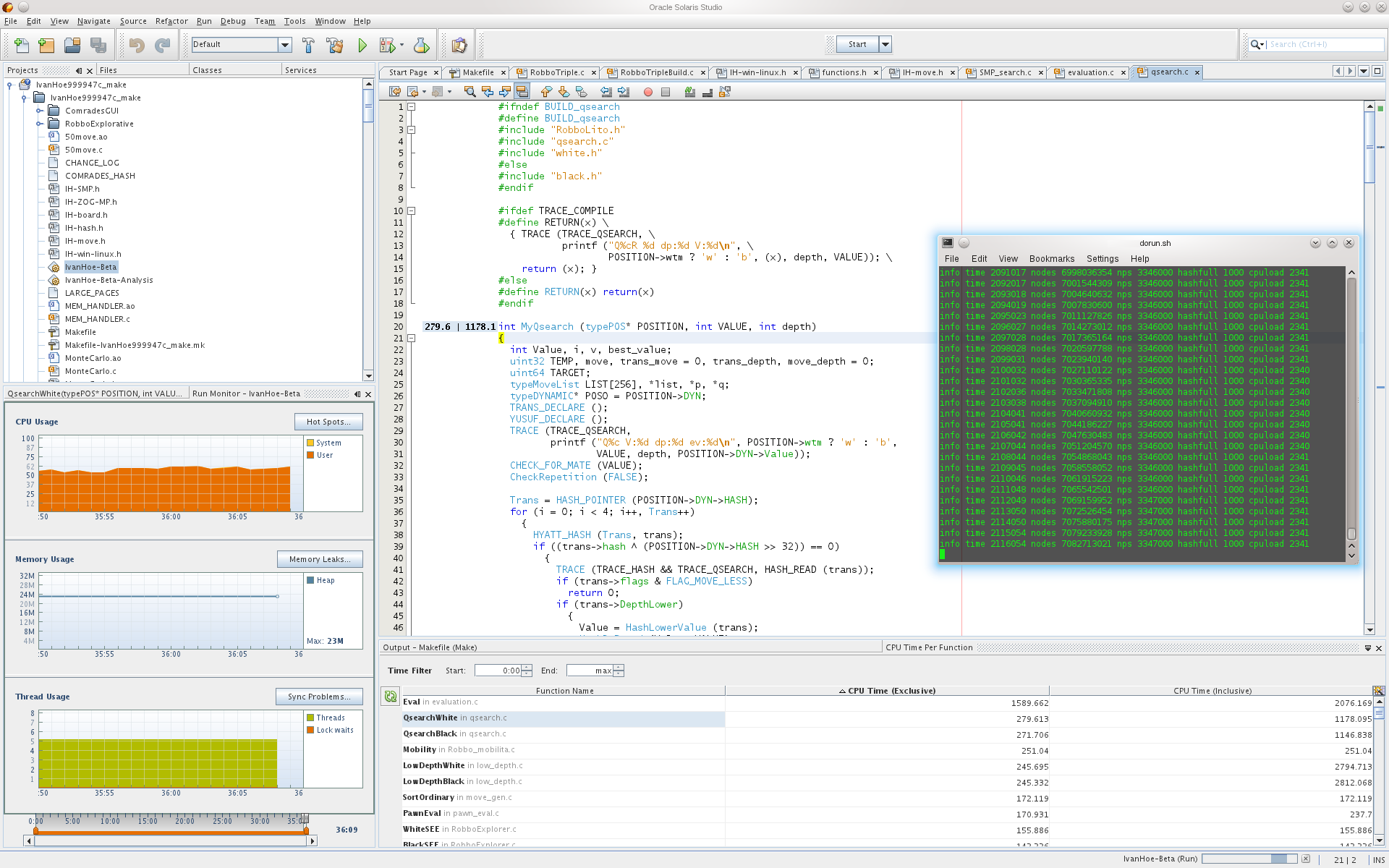The image size is (1389, 868).
Task: Switch to the SMP_search.c editor tab
Action: pyautogui.click(x=1005, y=72)
